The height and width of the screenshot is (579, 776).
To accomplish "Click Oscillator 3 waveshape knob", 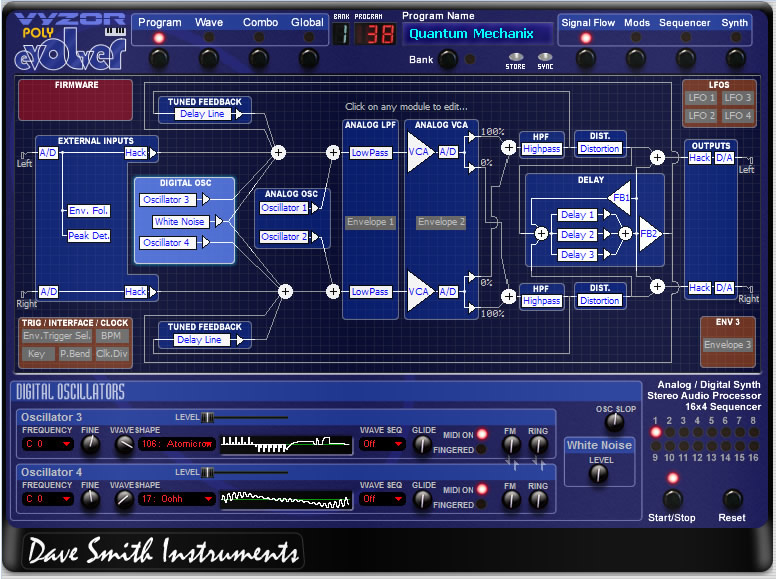I will click(x=124, y=444).
